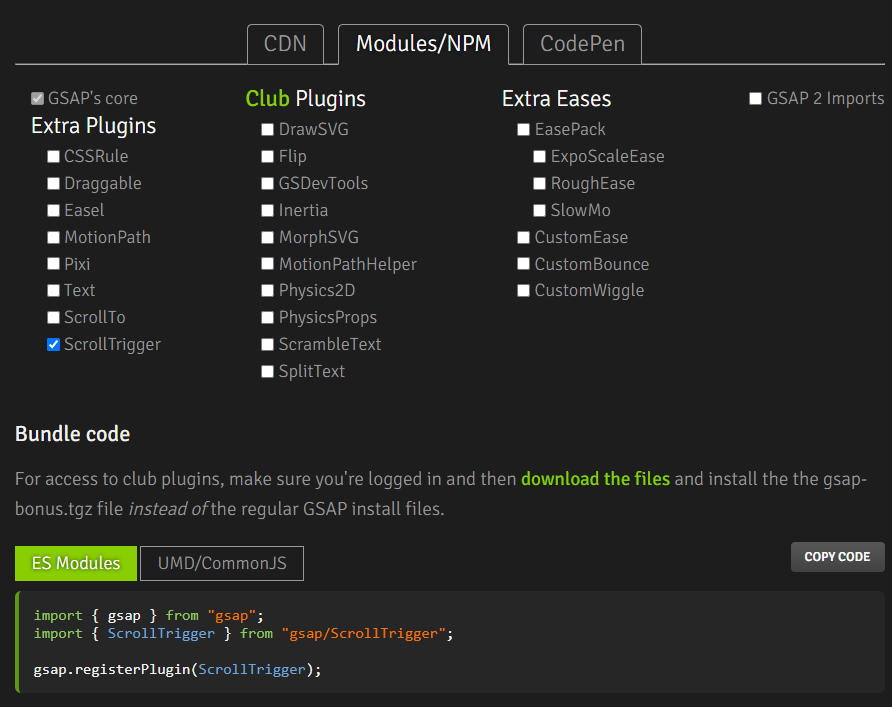This screenshot has height=707, width=892.
Task: Toggle the SplitText plugin checkbox
Action: tap(268, 372)
